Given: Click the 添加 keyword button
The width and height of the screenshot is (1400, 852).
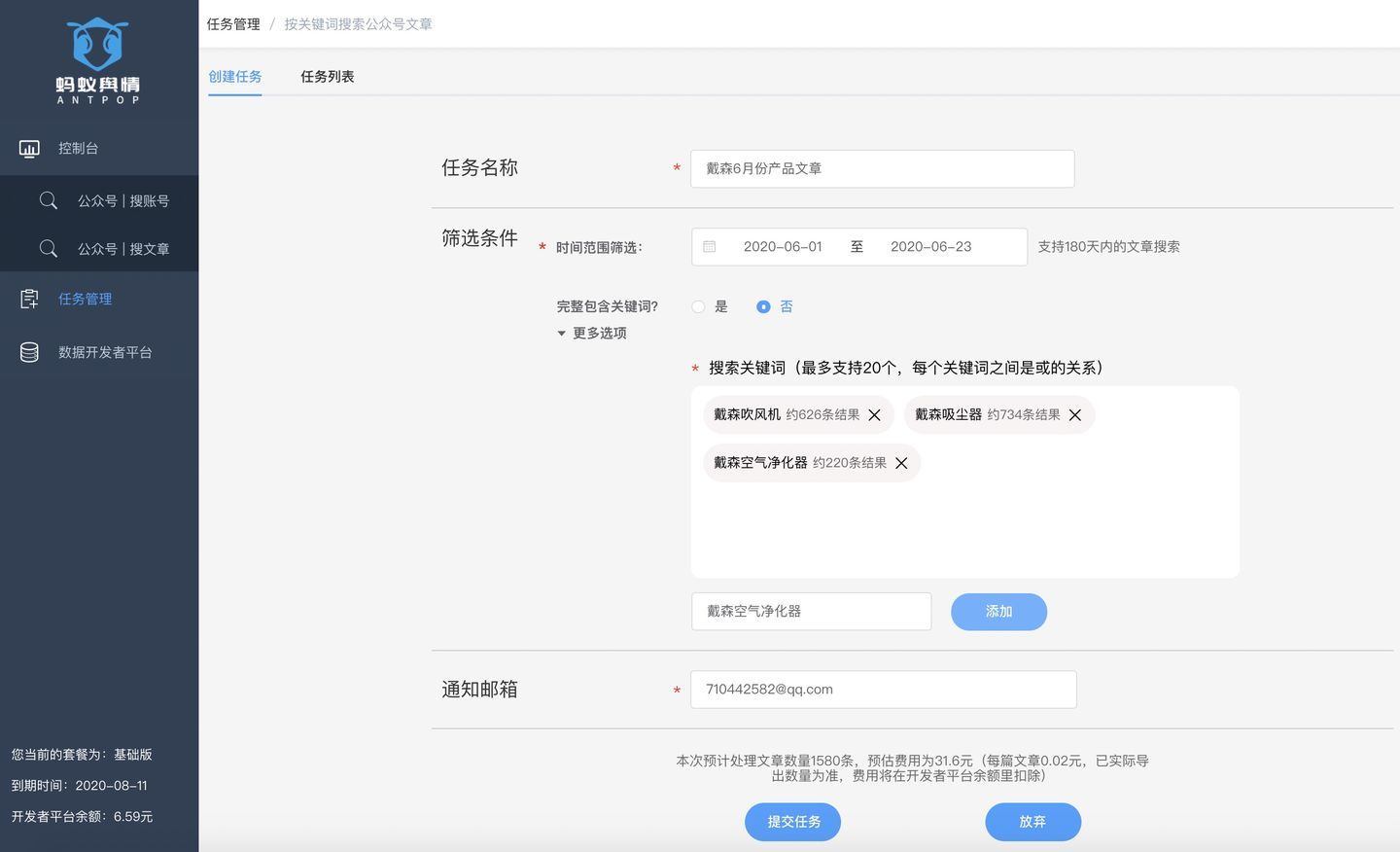Looking at the screenshot, I should pos(998,612).
